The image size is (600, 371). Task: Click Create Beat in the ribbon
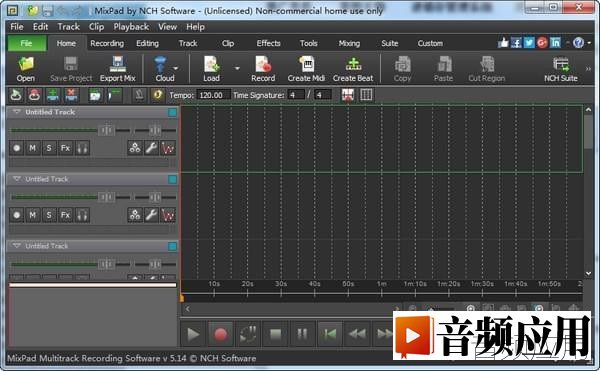(353, 69)
